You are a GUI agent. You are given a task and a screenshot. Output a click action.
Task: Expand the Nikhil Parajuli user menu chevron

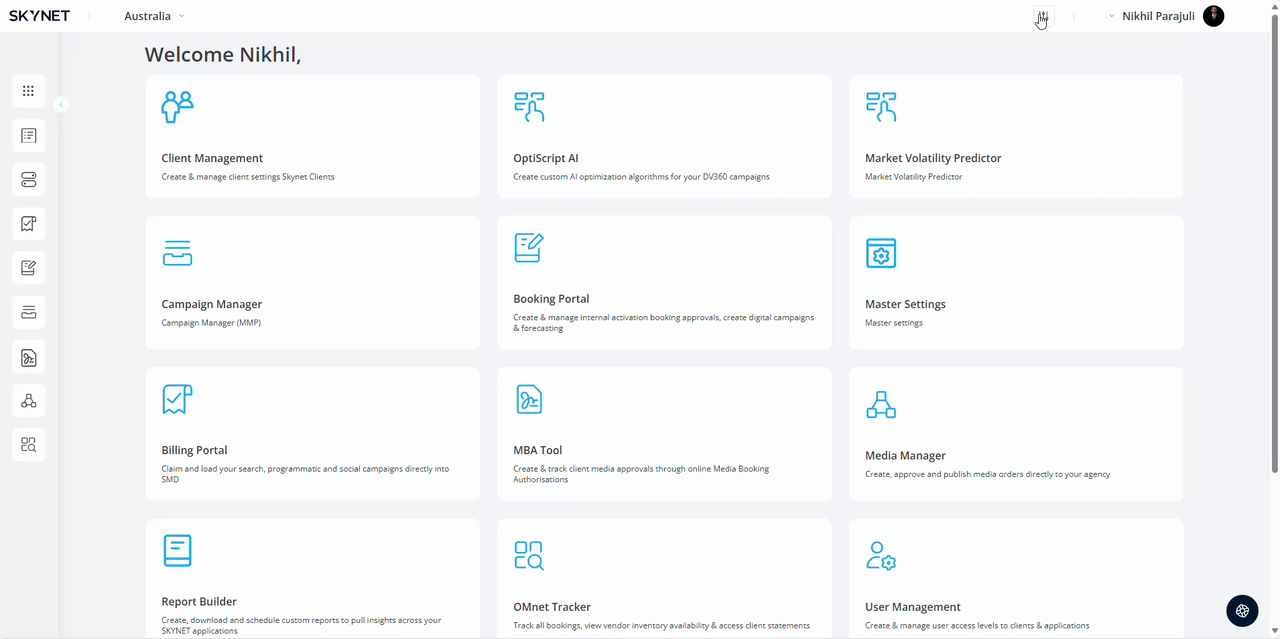coord(1112,16)
